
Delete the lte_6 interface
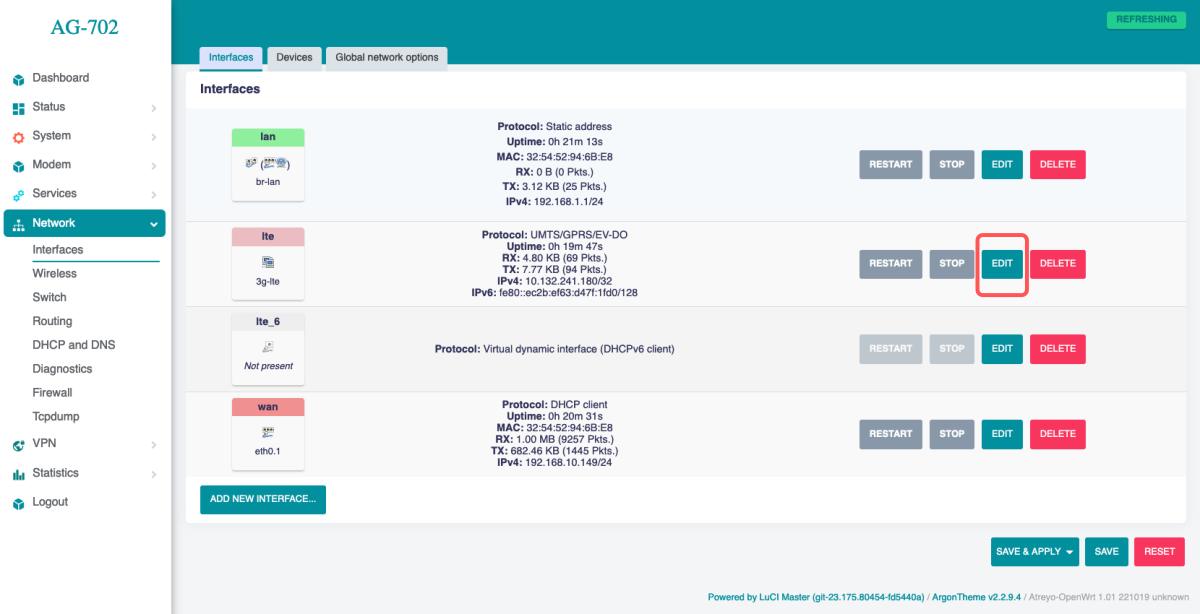click(1058, 349)
